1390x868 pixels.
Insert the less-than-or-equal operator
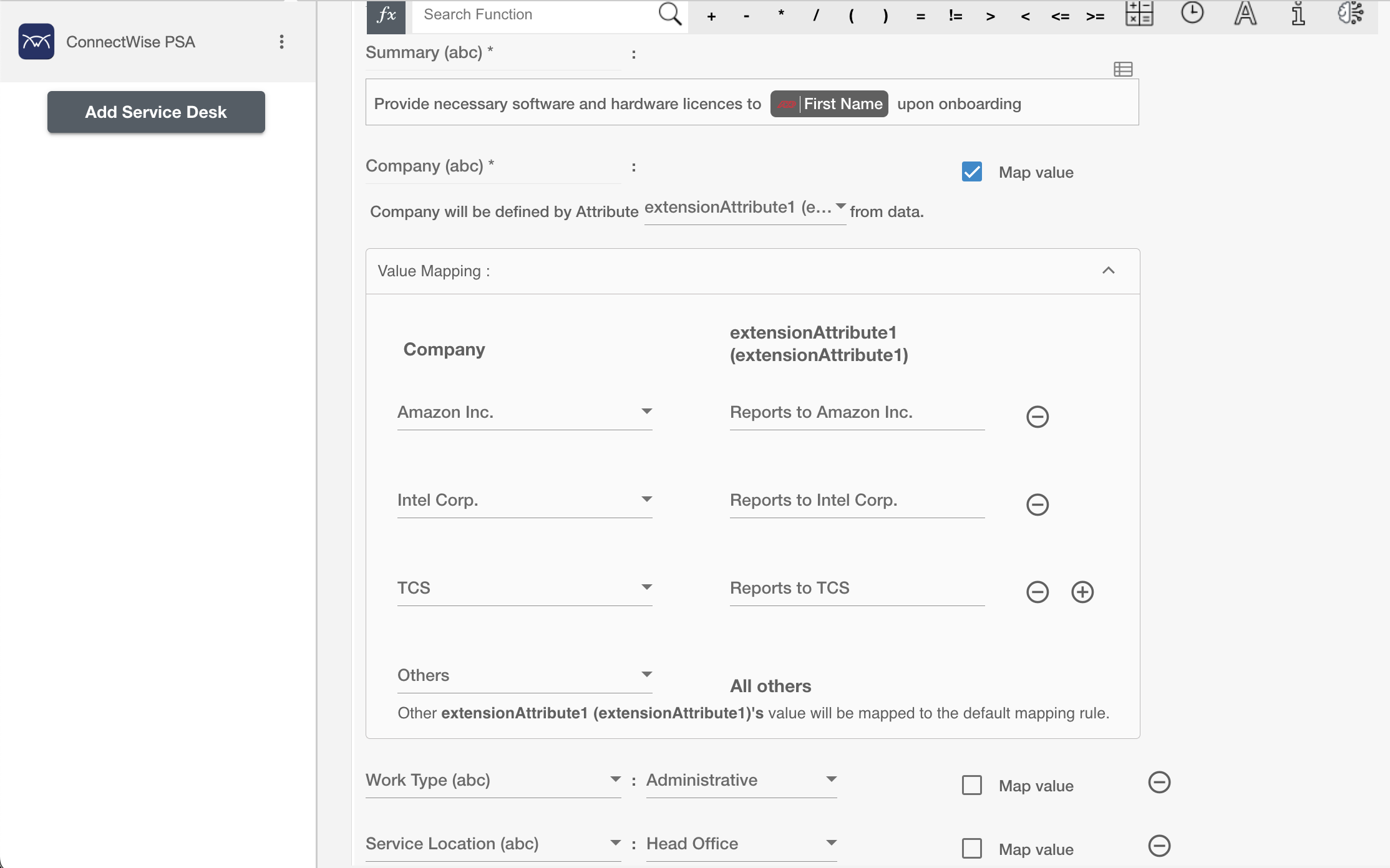coord(1061,17)
